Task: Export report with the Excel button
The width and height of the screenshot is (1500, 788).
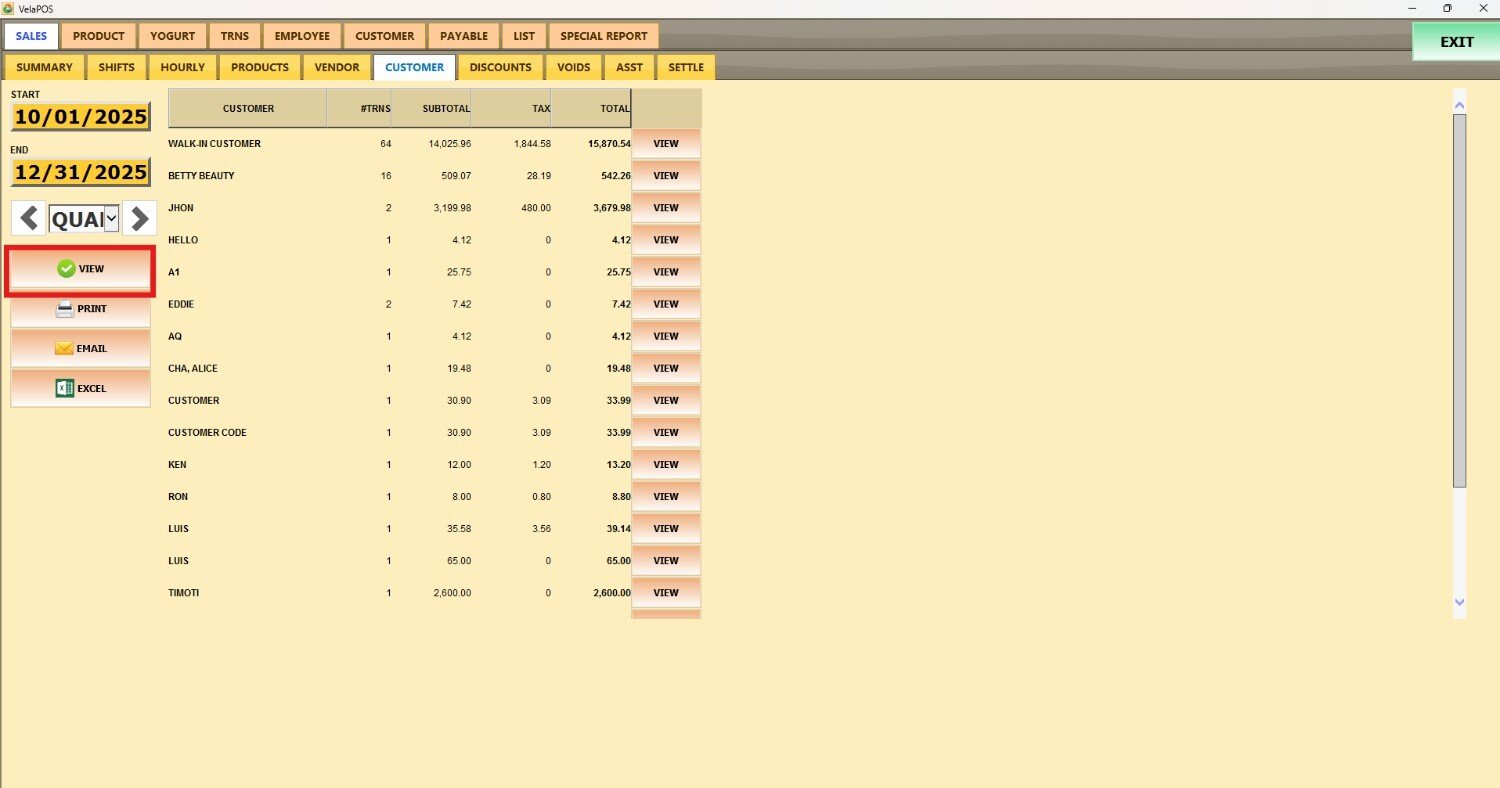Action: pyautogui.click(x=80, y=388)
